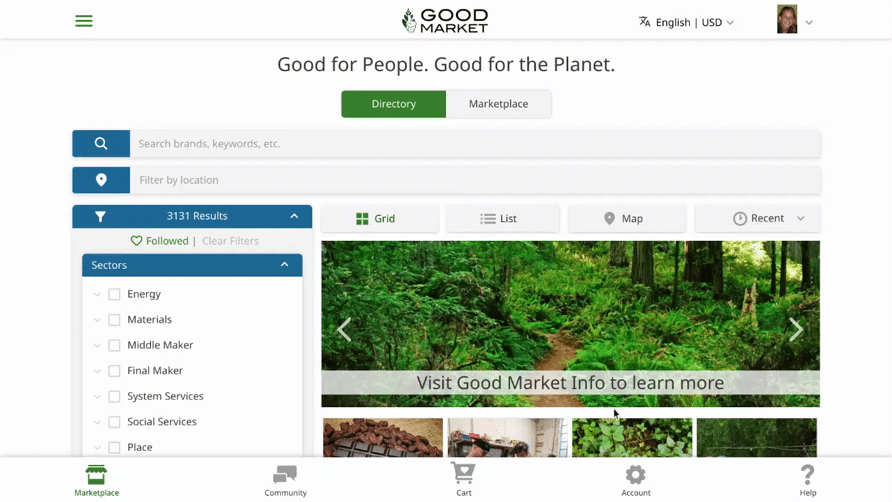Select the Map view tab
Screen dimensions: 892x502
(x=627, y=219)
